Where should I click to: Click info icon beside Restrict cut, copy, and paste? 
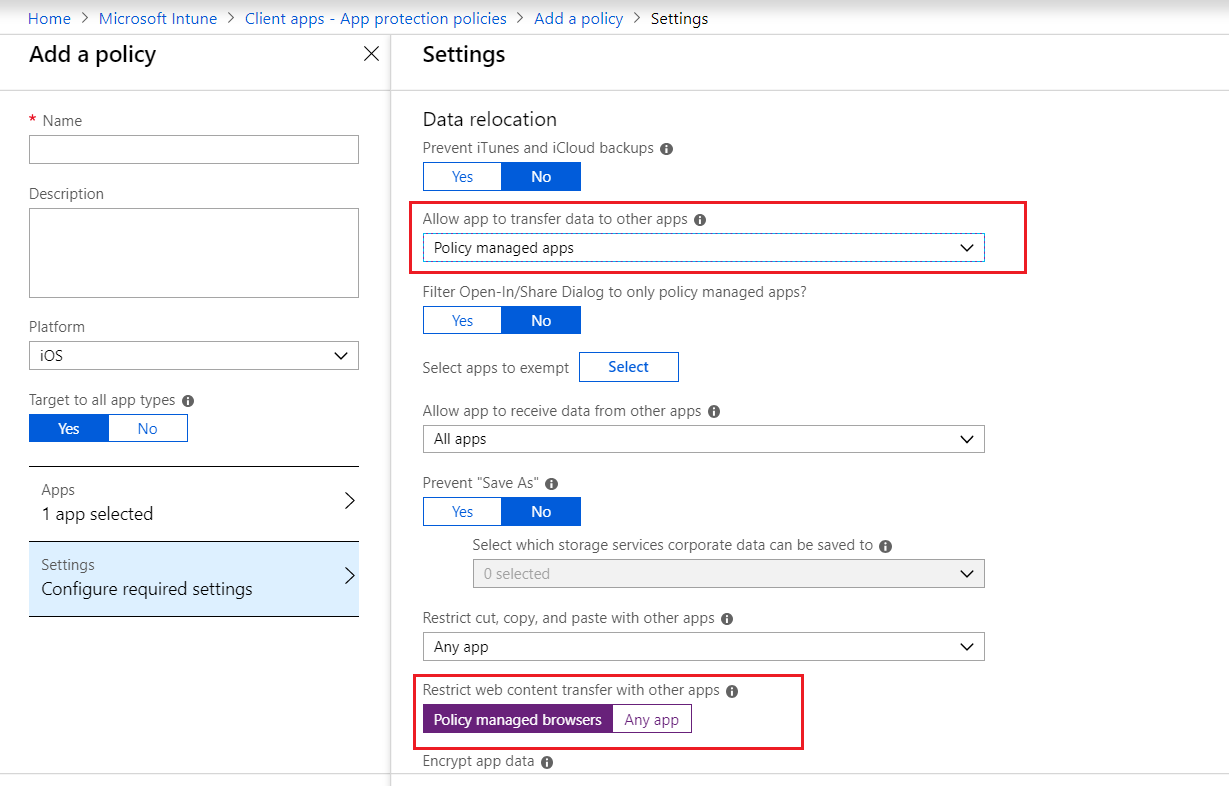tap(727, 619)
